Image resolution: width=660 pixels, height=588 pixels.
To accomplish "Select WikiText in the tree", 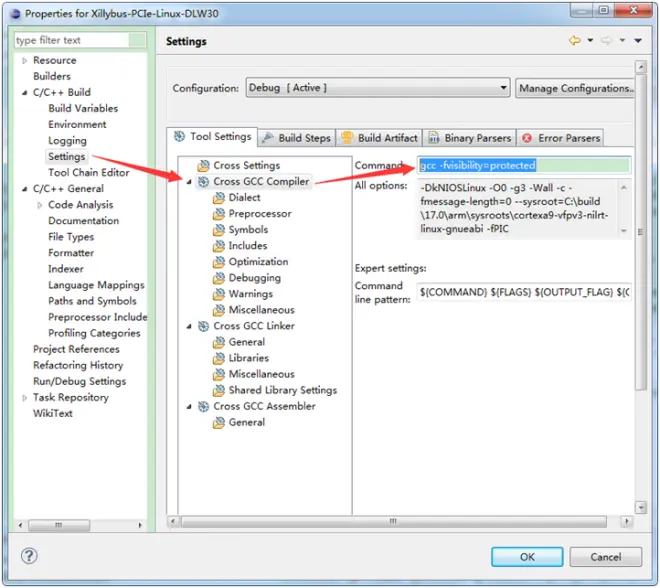I will click(53, 413).
